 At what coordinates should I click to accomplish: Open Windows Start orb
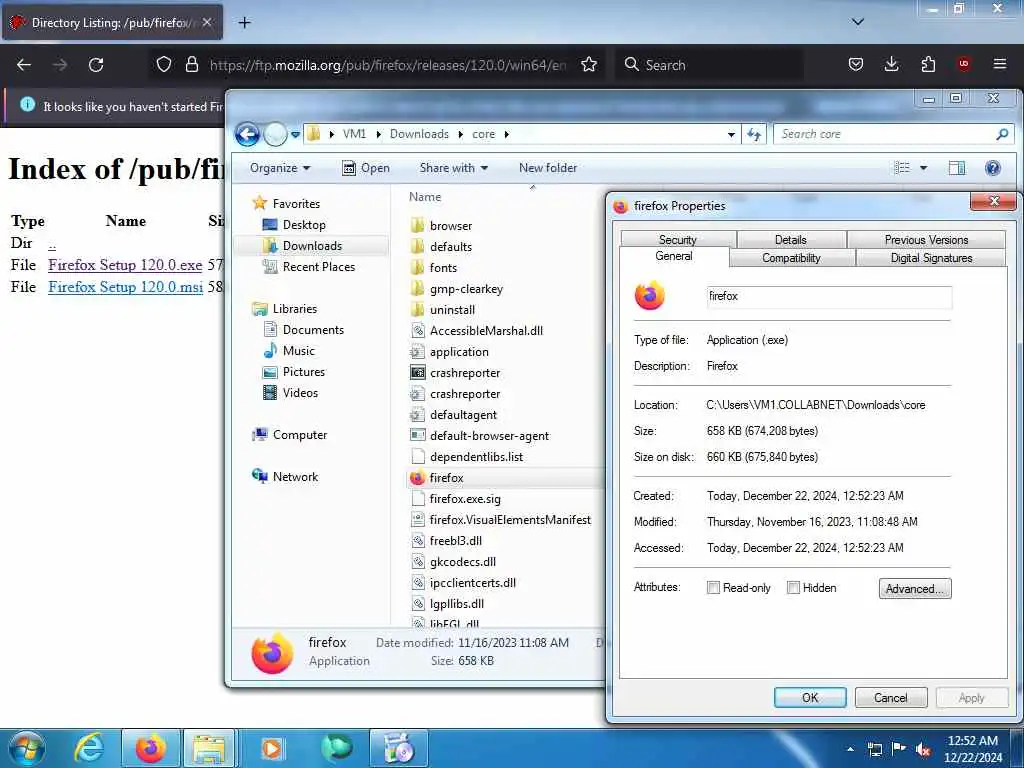pos(27,748)
